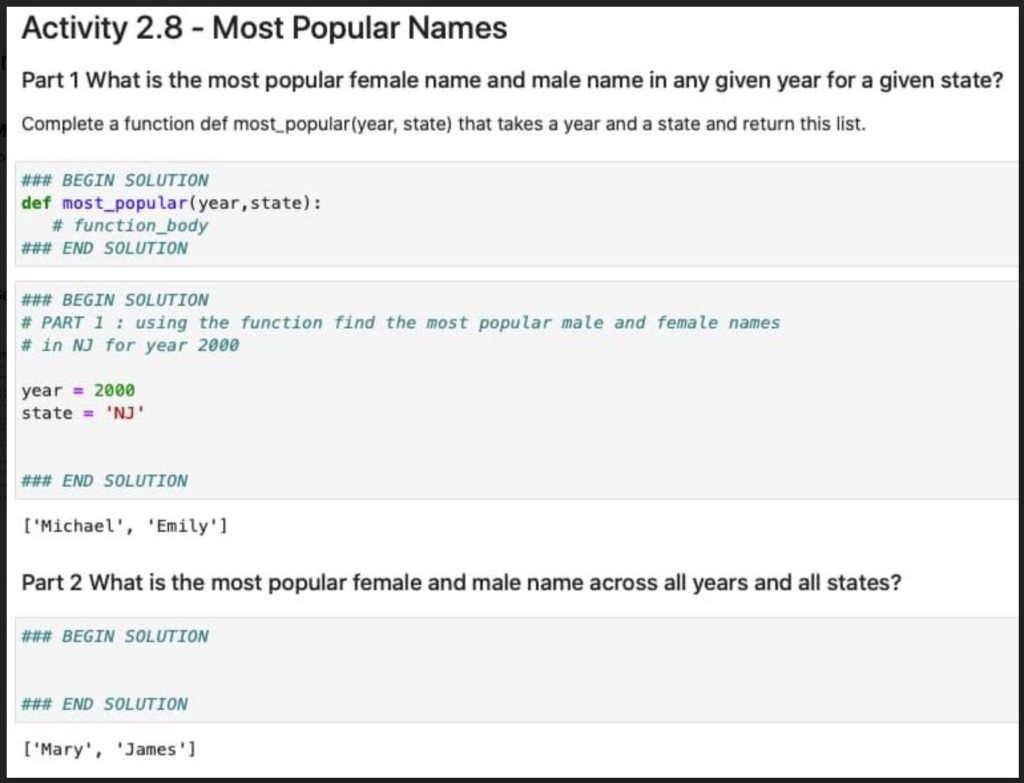The height and width of the screenshot is (783, 1024).
Task: Click the ['Mary', 'James'] output
Action: (x=109, y=750)
